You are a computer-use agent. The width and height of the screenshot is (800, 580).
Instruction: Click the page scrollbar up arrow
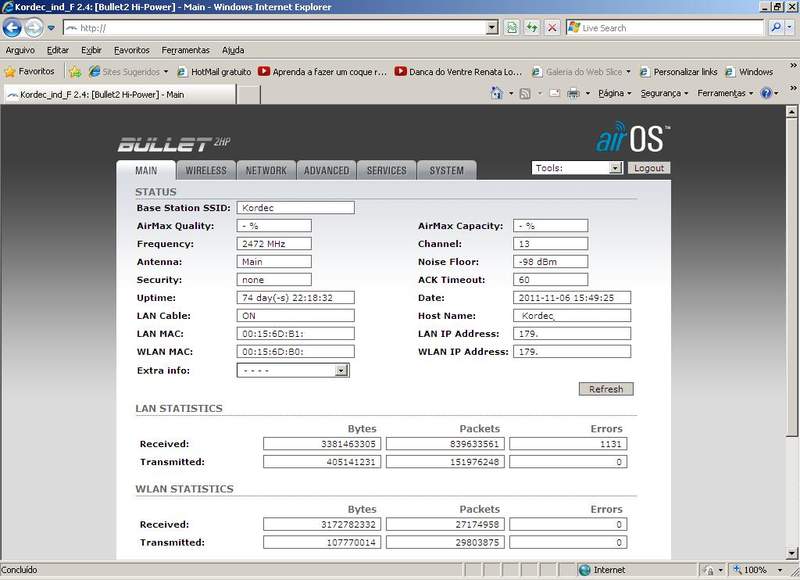coord(791,111)
